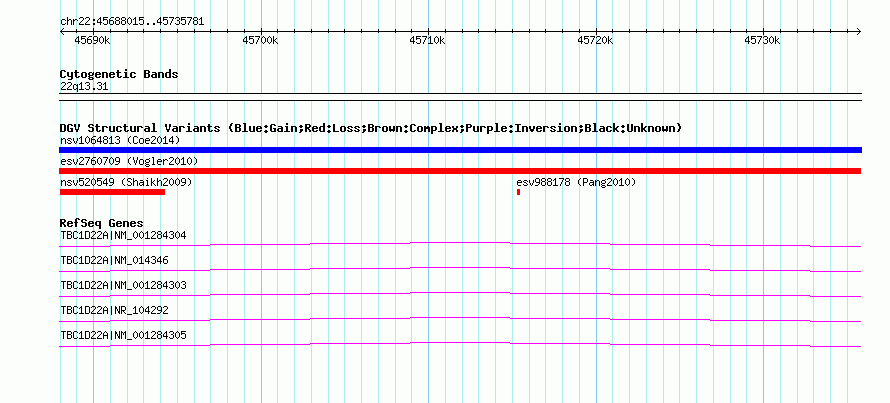The width and height of the screenshot is (890, 403).
Task: Click the TBC1D22A|NM_001284303 transcript label
Action: (x=123, y=285)
